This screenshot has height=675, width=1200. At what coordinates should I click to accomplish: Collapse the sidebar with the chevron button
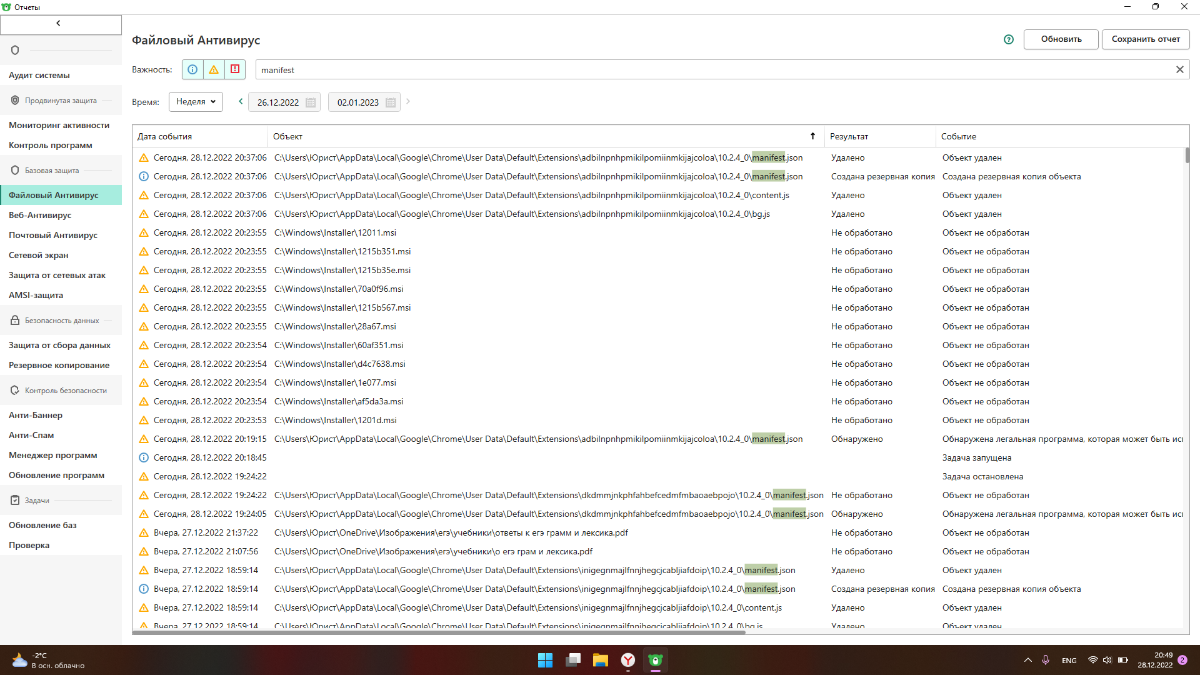click(x=61, y=22)
